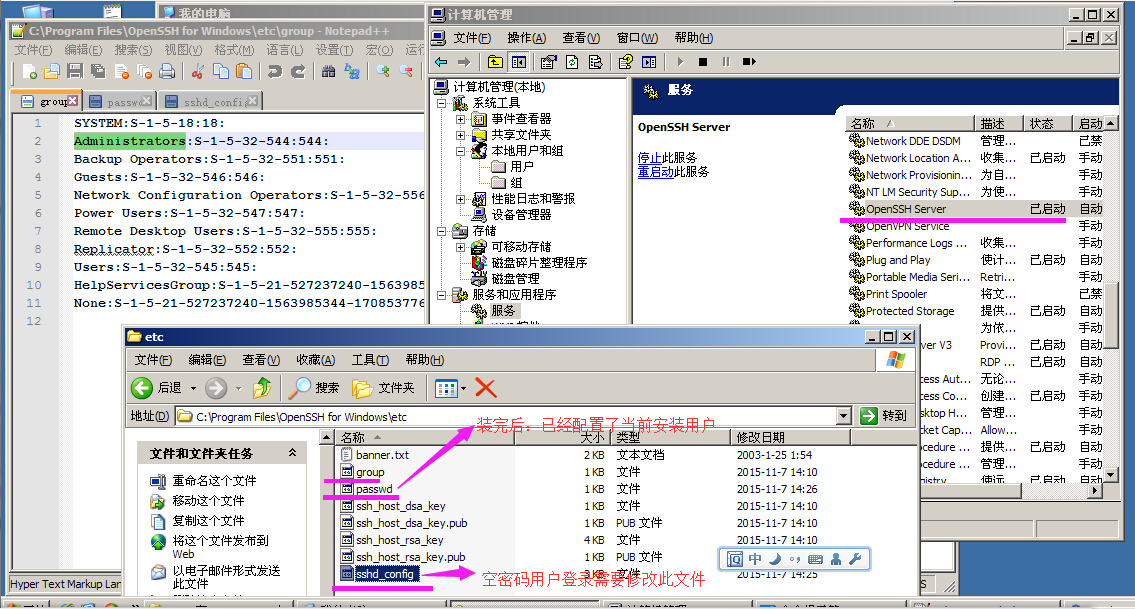Click 复制这个文件 task link
This screenshot has height=609, width=1135.
tap(208, 521)
